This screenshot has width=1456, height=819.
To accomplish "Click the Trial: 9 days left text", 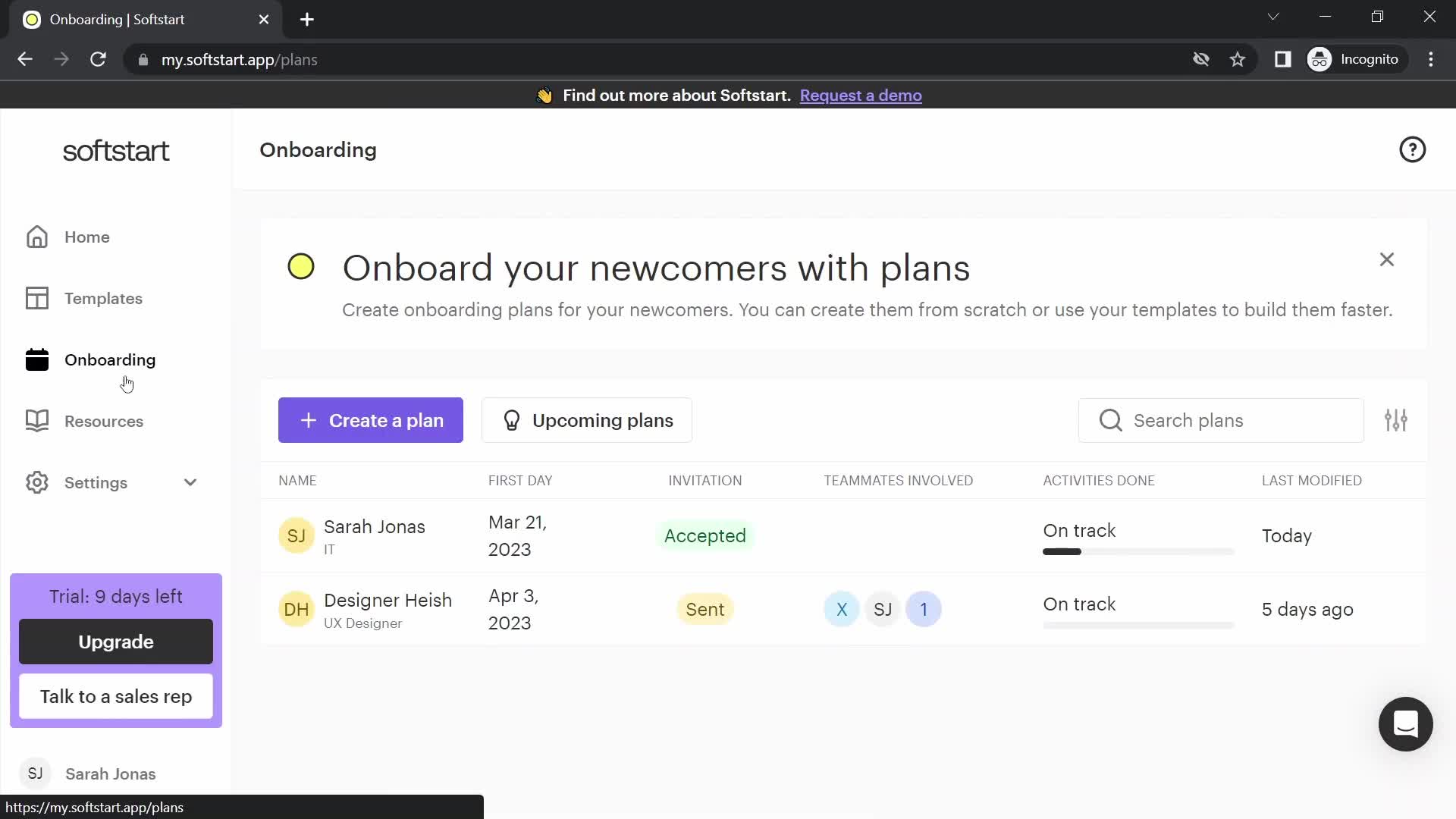I will 116,596.
